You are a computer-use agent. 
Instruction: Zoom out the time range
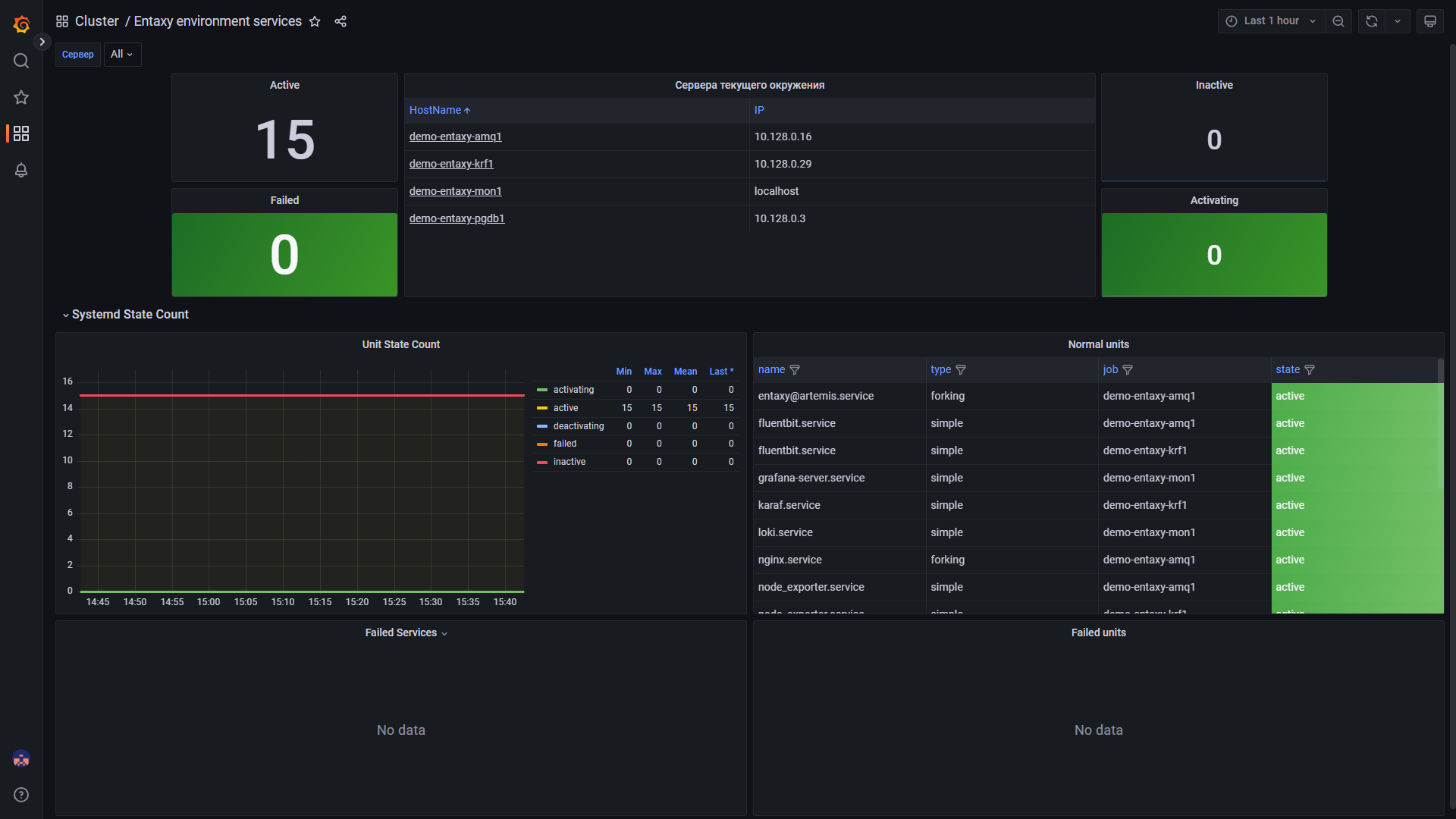tap(1338, 21)
